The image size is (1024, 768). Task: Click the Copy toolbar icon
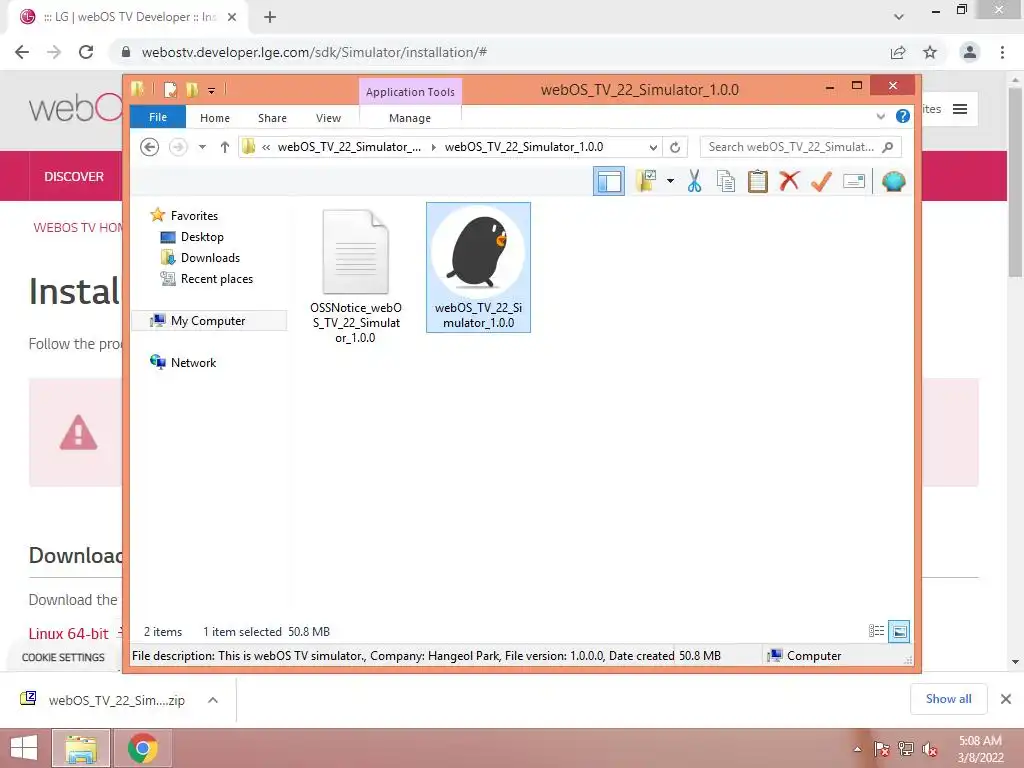click(x=726, y=181)
